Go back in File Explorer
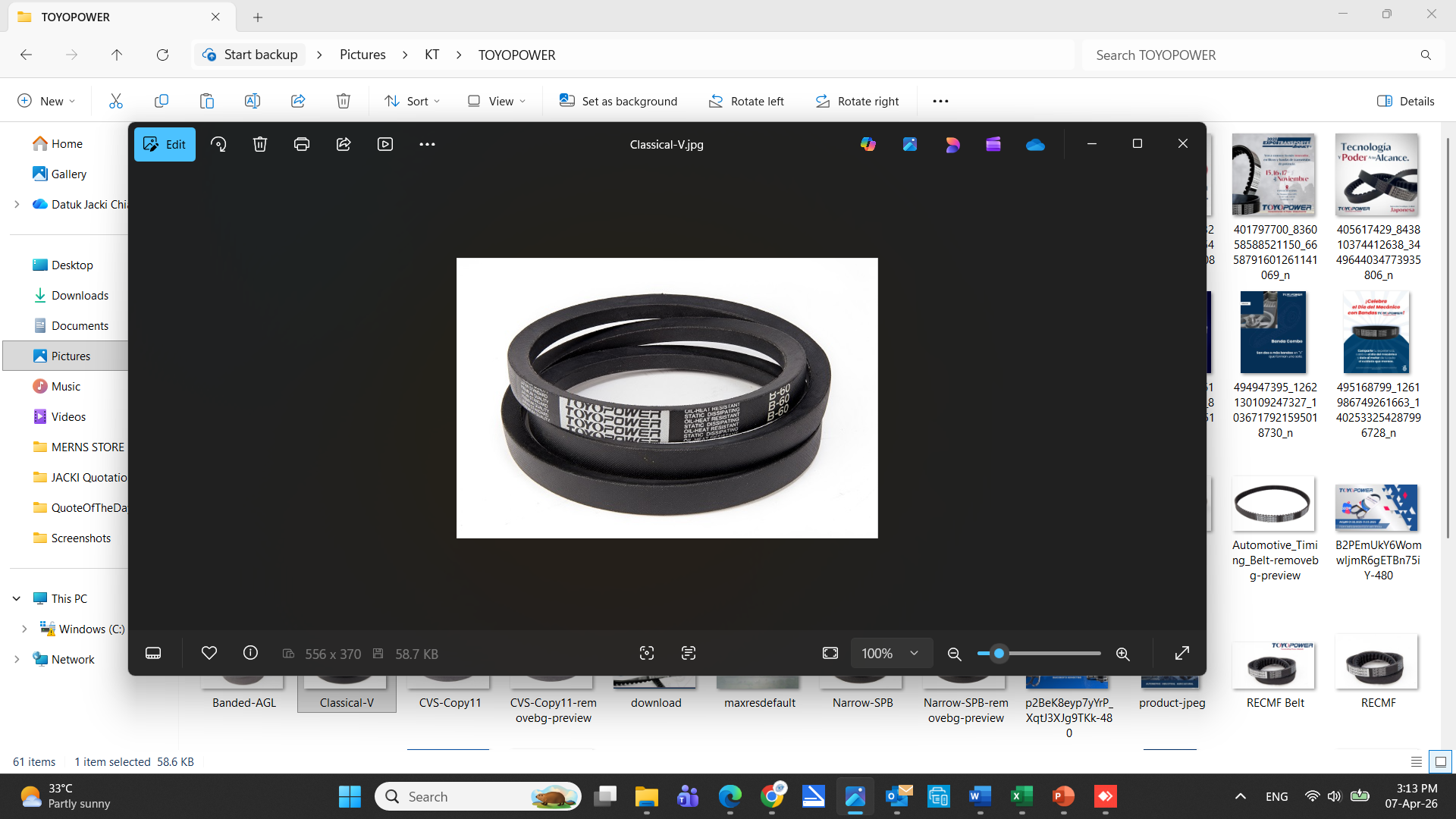 [x=26, y=55]
